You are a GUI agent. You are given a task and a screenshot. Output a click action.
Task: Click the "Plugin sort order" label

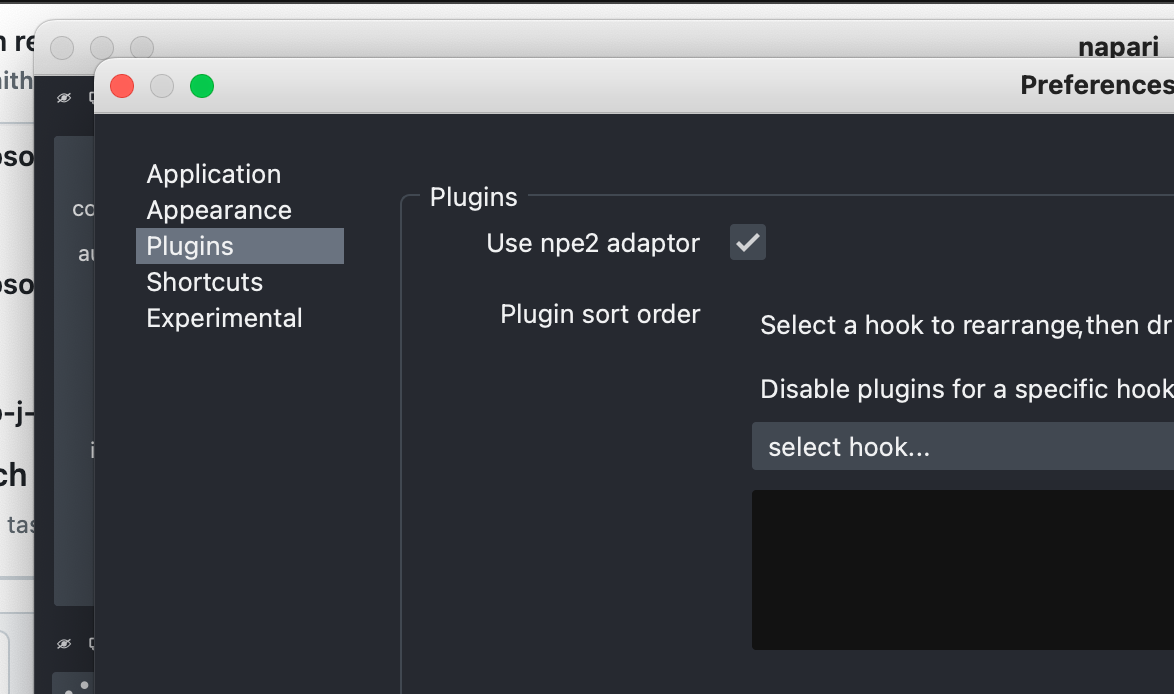600,314
